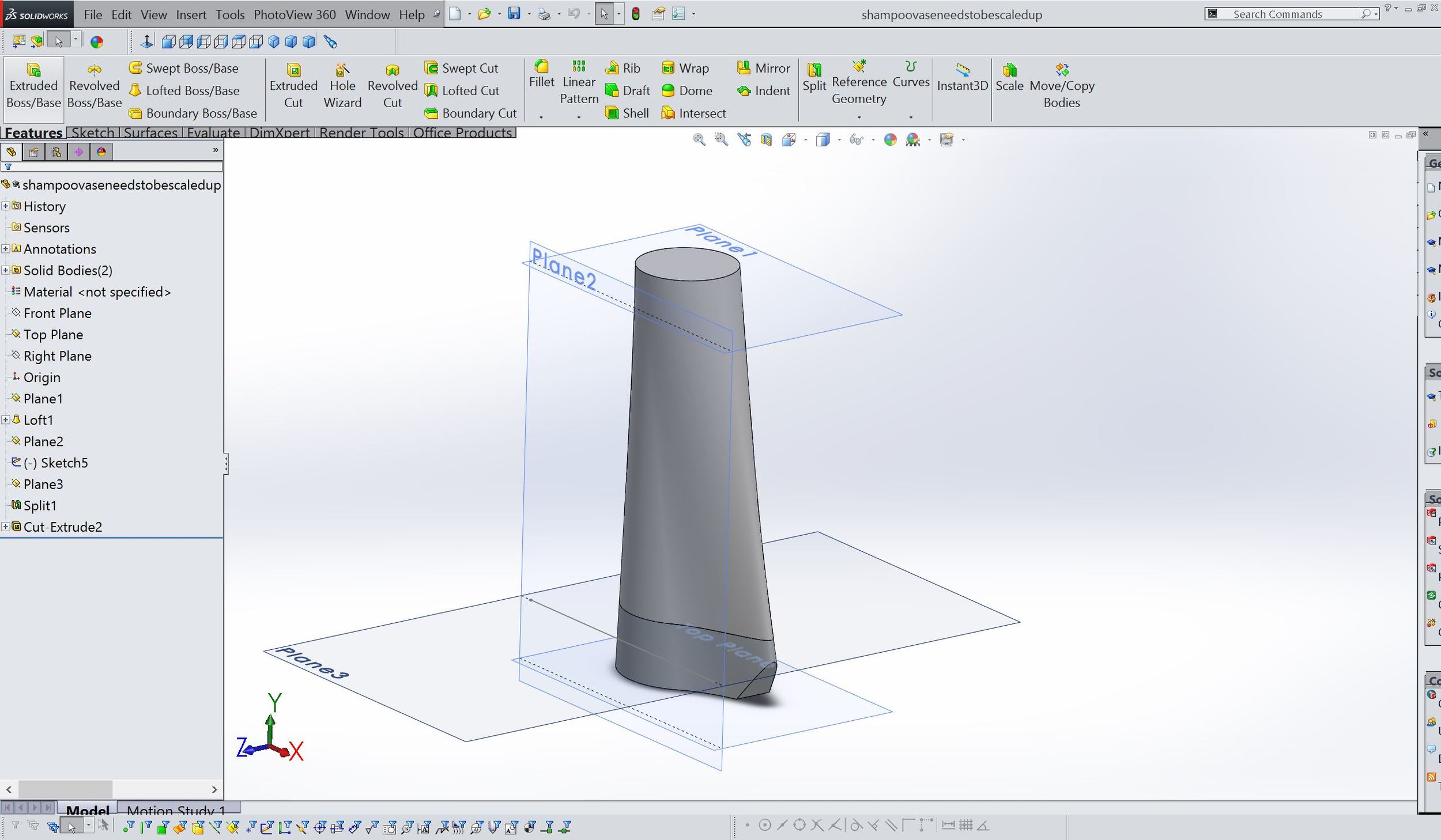Expand Solid Bodies(2) folder
The height and width of the screenshot is (840, 1441).
5,270
